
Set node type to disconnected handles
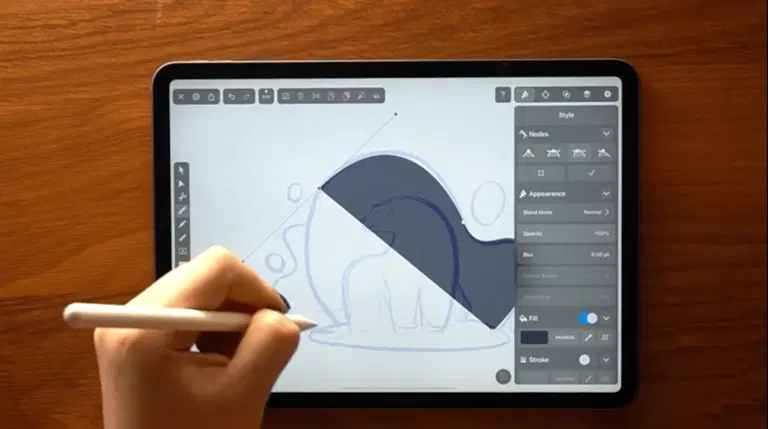(604, 153)
